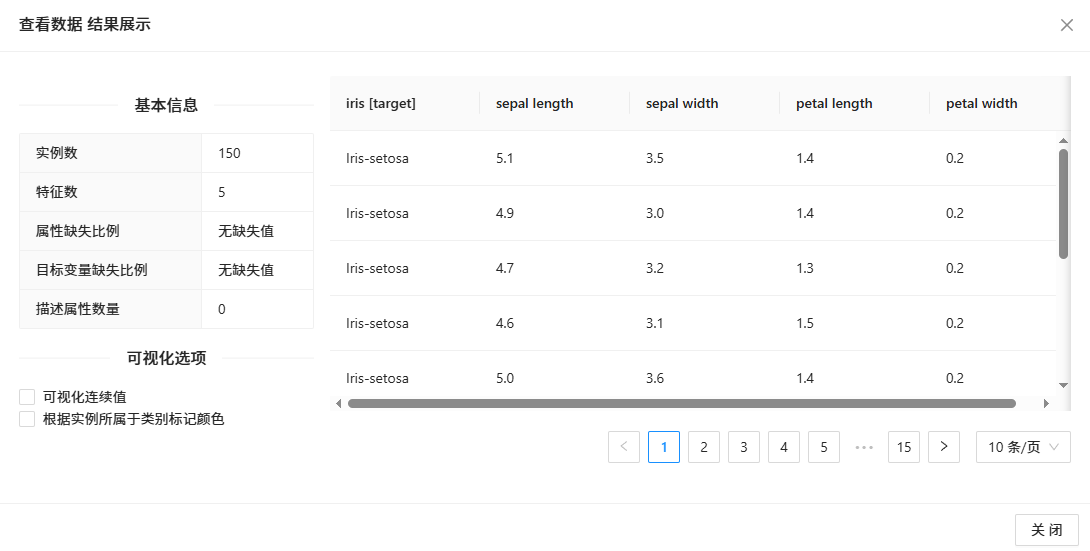1090x551 pixels.
Task: Click the vertical scrollbar thumb of table
Action: 1063,203
